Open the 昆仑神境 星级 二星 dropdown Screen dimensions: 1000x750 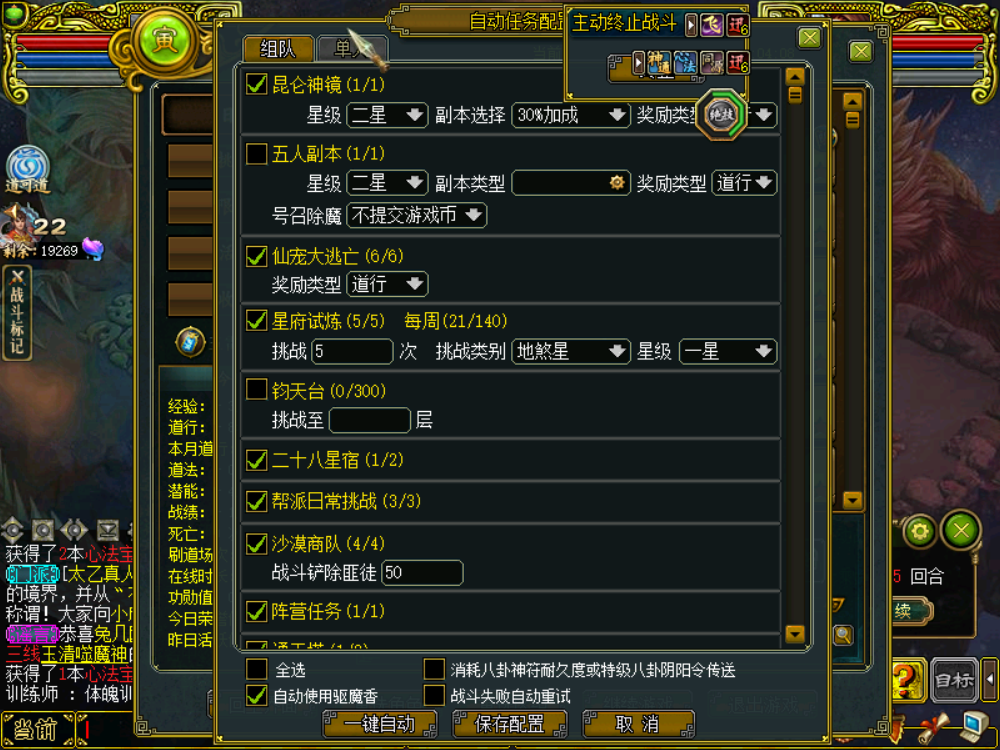387,115
